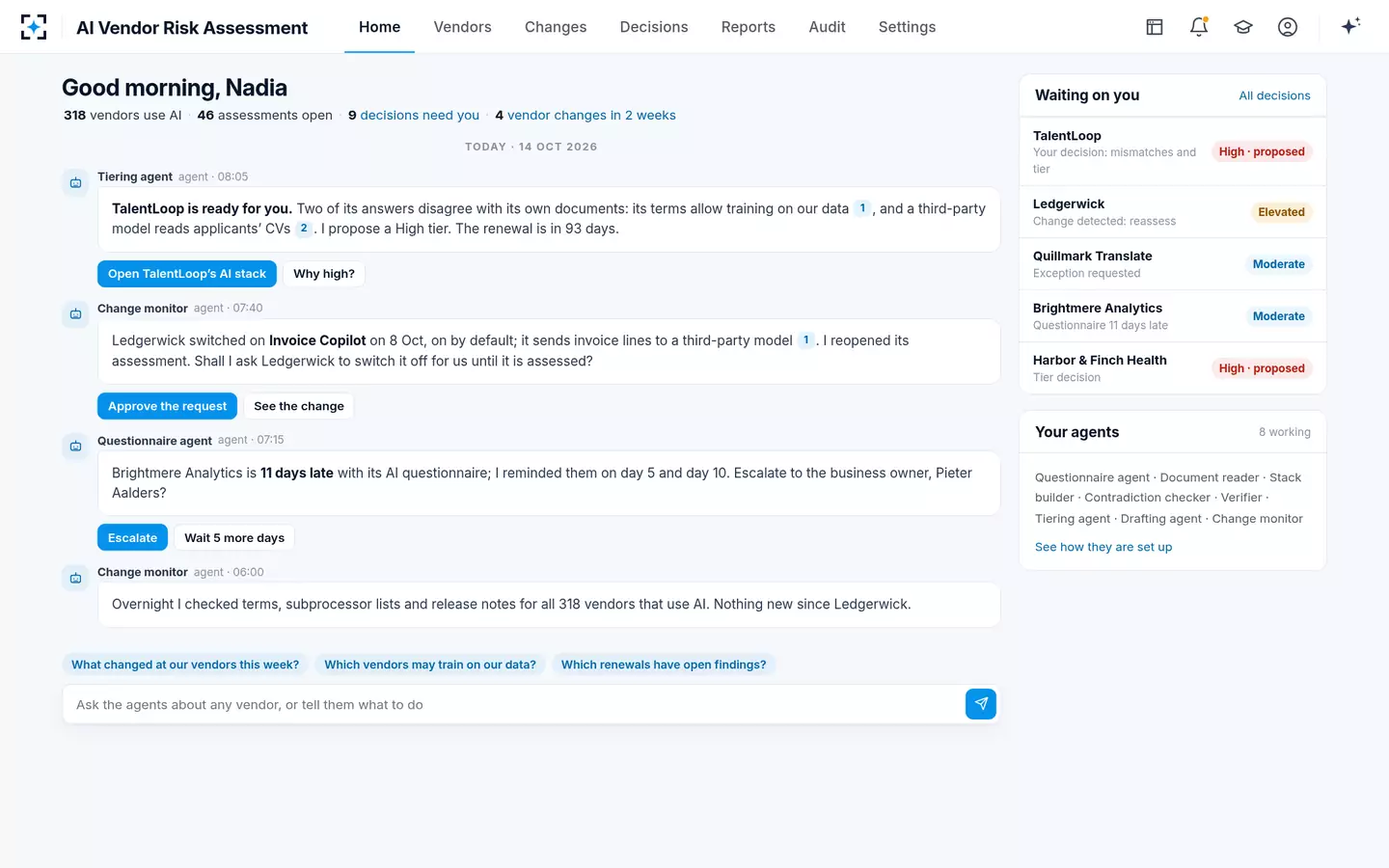The height and width of the screenshot is (868, 1389).
Task: Choose Wait 5 more days
Action: click(234, 538)
